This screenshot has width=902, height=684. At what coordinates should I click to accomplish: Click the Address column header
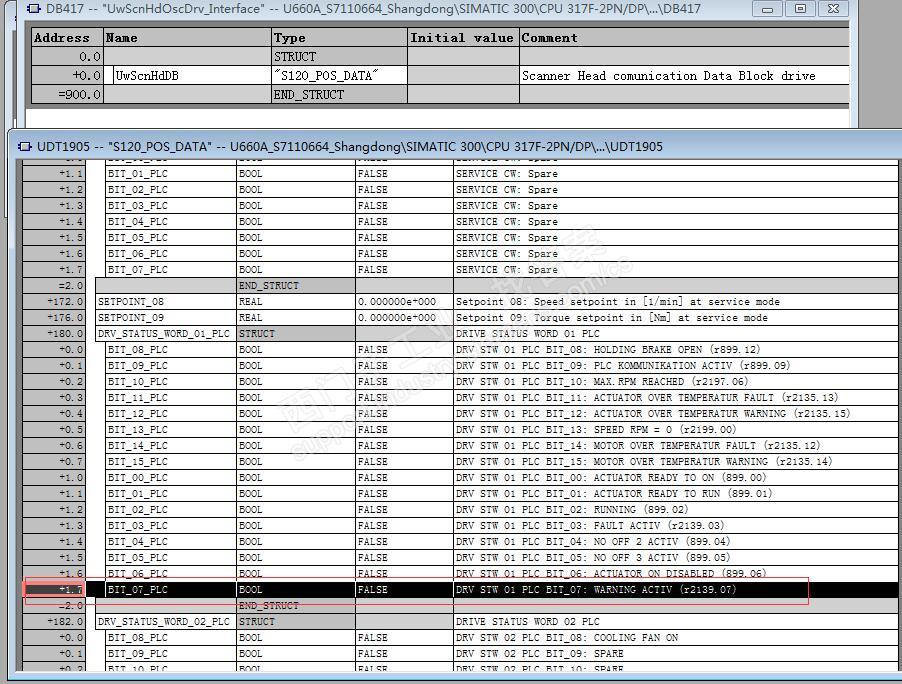click(67, 37)
